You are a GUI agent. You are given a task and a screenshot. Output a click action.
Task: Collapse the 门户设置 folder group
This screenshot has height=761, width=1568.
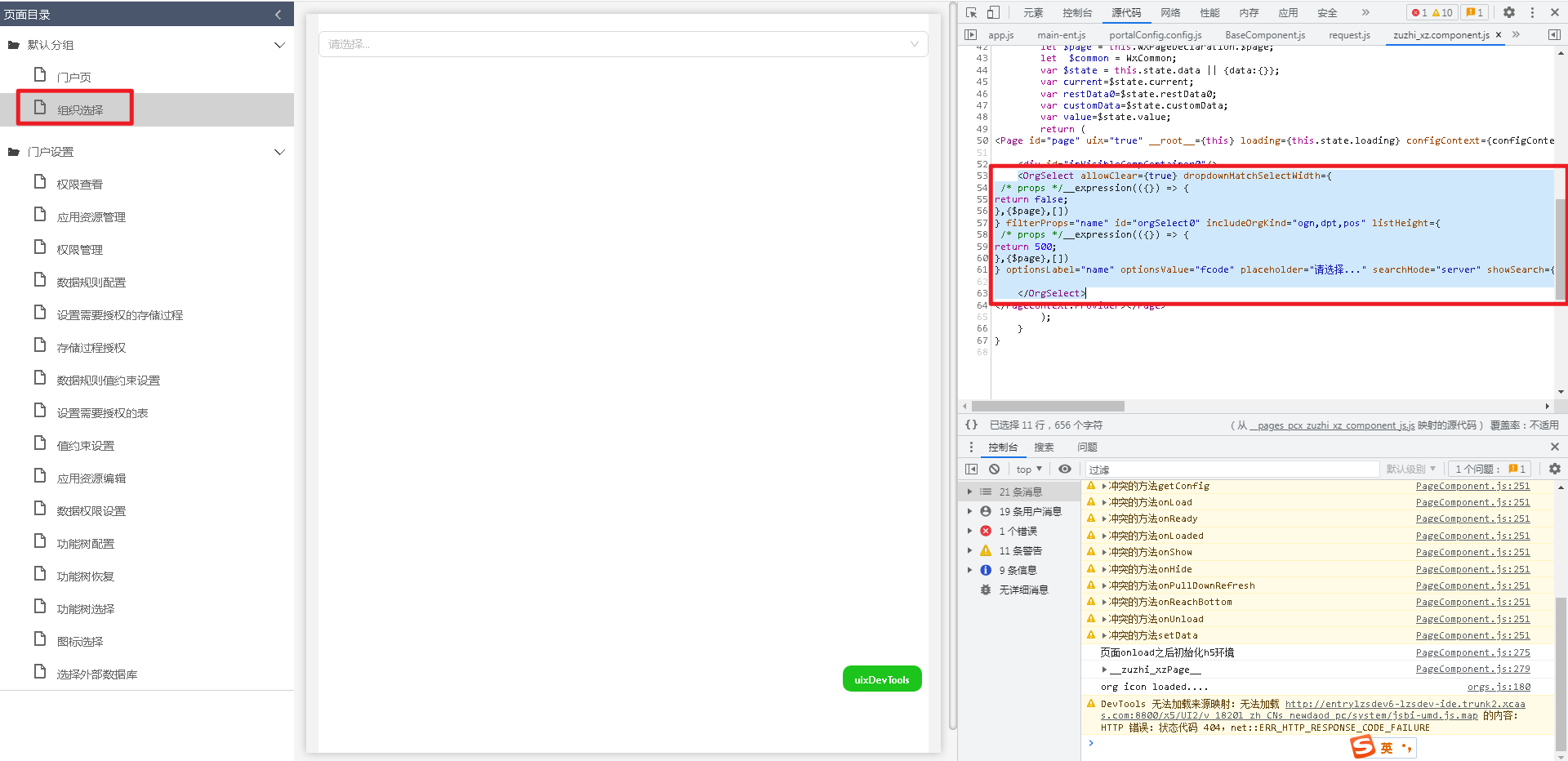coord(279,152)
